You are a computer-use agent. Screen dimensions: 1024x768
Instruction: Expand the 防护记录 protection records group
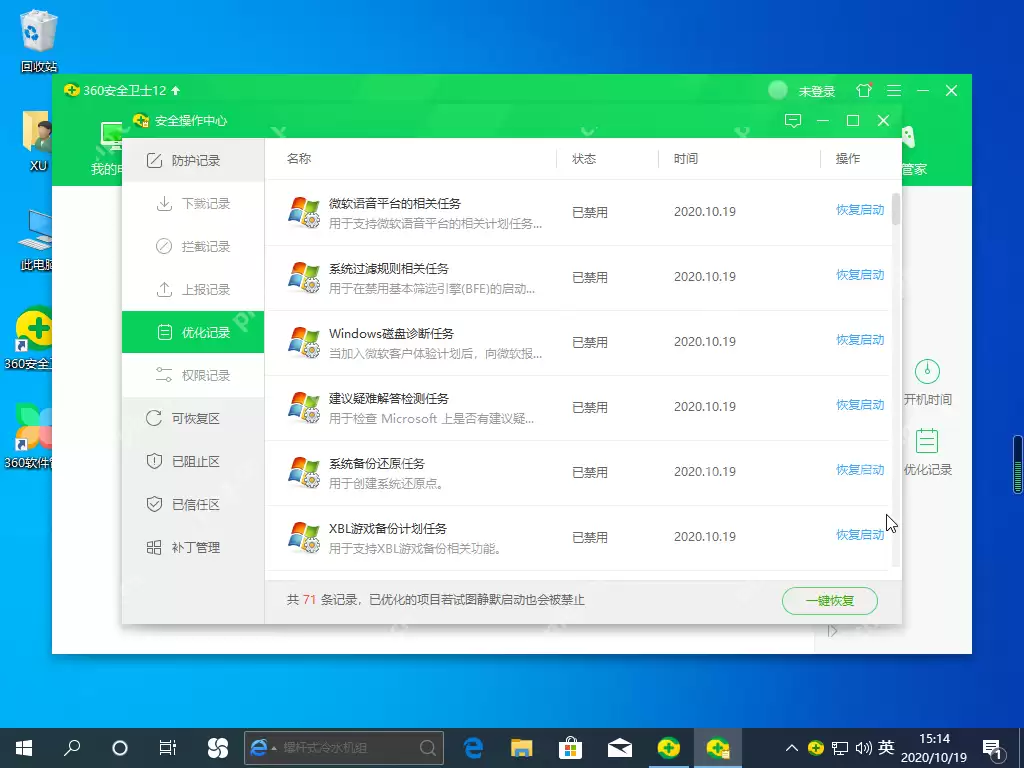click(184, 161)
